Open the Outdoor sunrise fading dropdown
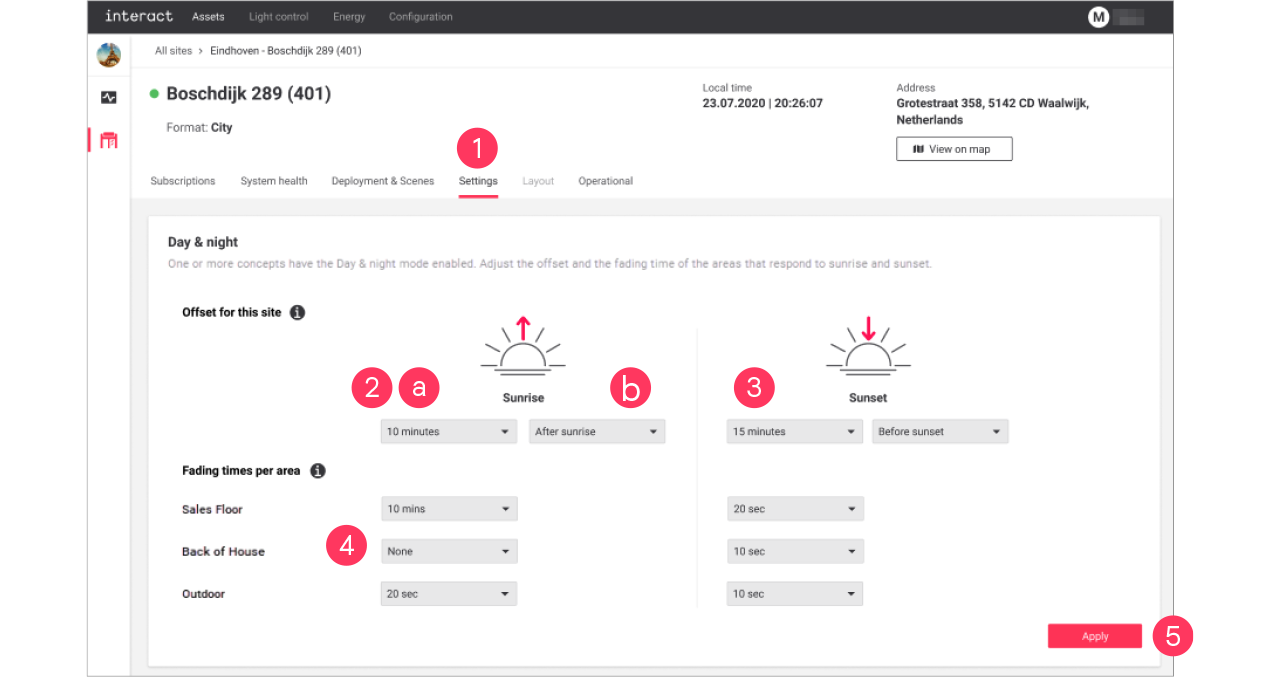 (x=448, y=593)
